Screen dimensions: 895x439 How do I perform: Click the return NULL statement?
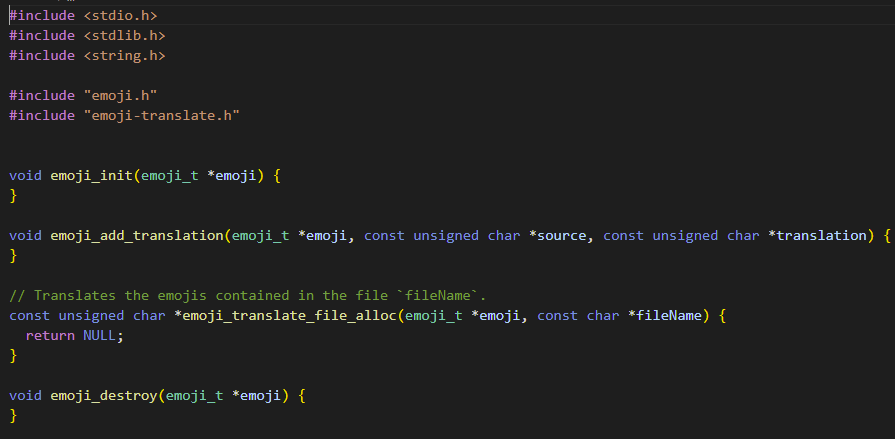74,335
